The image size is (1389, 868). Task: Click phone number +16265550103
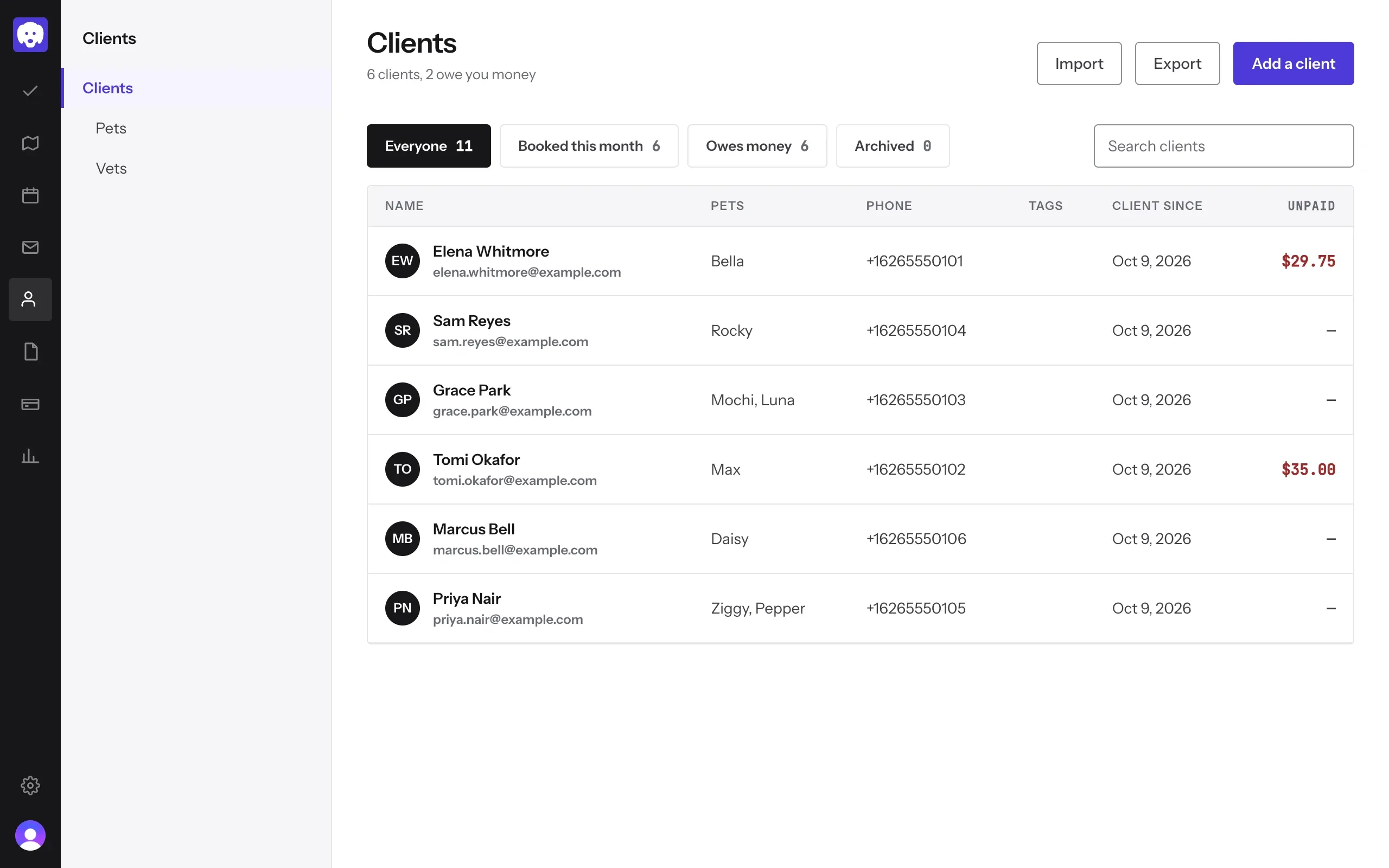point(915,400)
